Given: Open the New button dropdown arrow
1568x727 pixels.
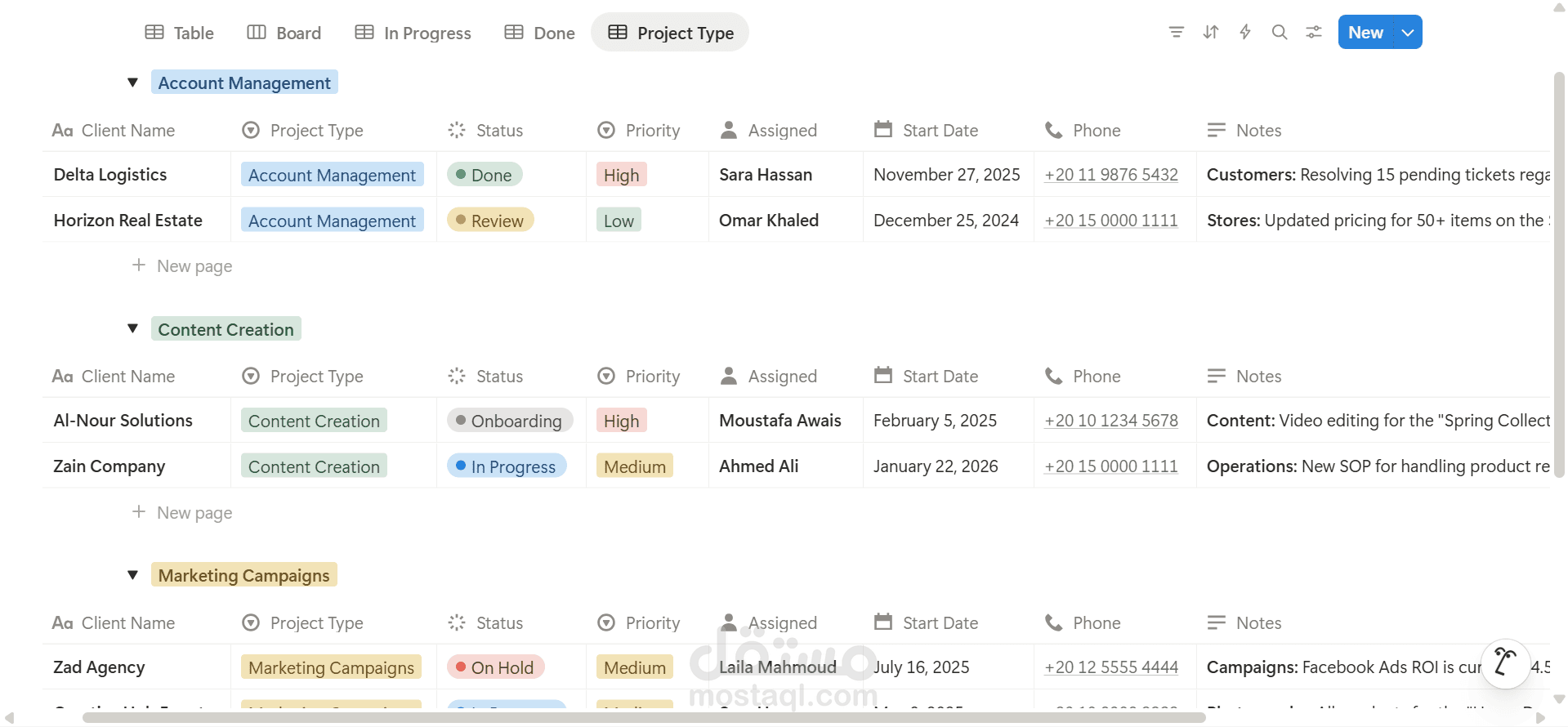Looking at the screenshot, I should [1408, 33].
